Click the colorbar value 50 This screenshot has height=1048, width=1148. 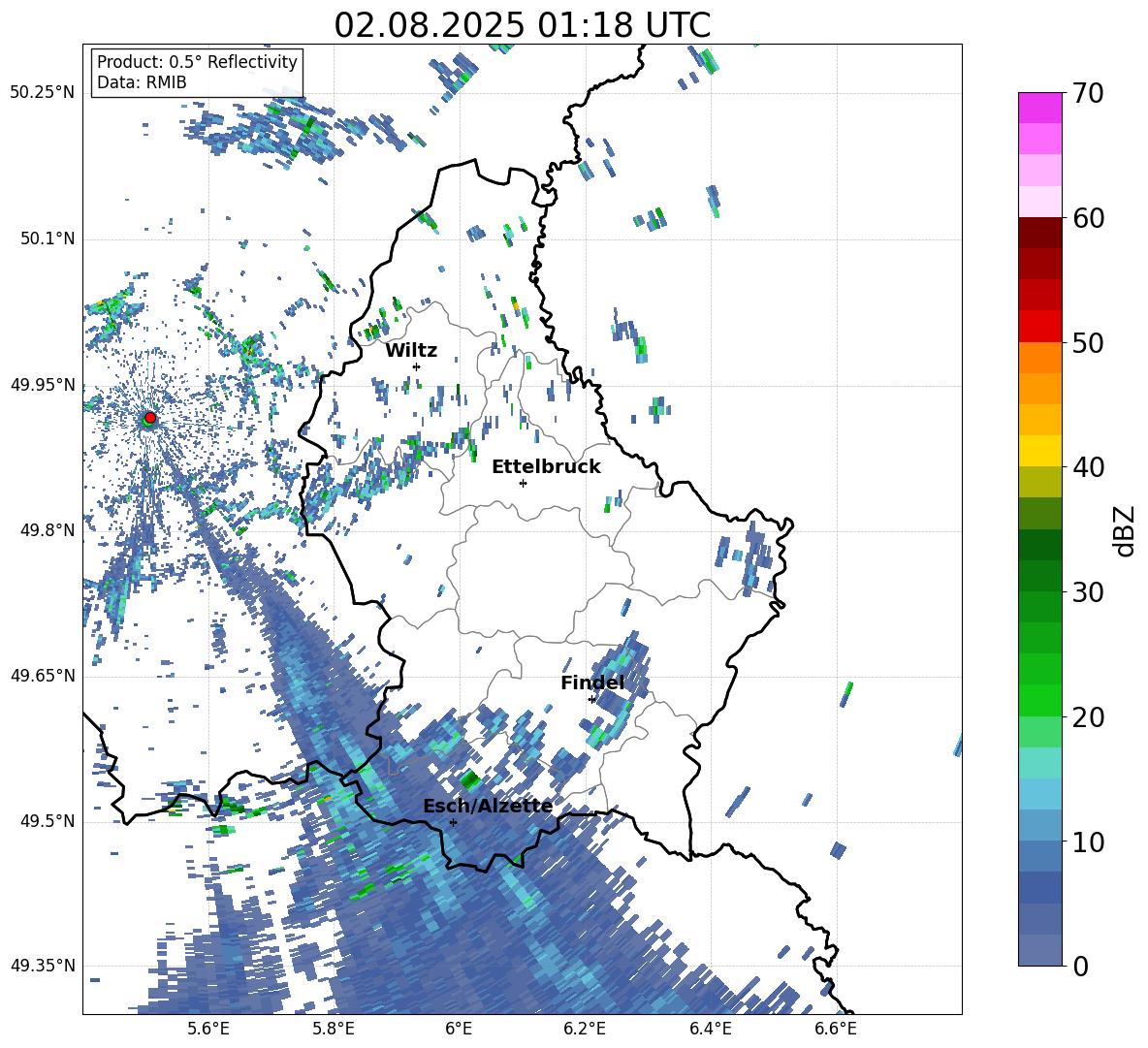tap(1088, 343)
